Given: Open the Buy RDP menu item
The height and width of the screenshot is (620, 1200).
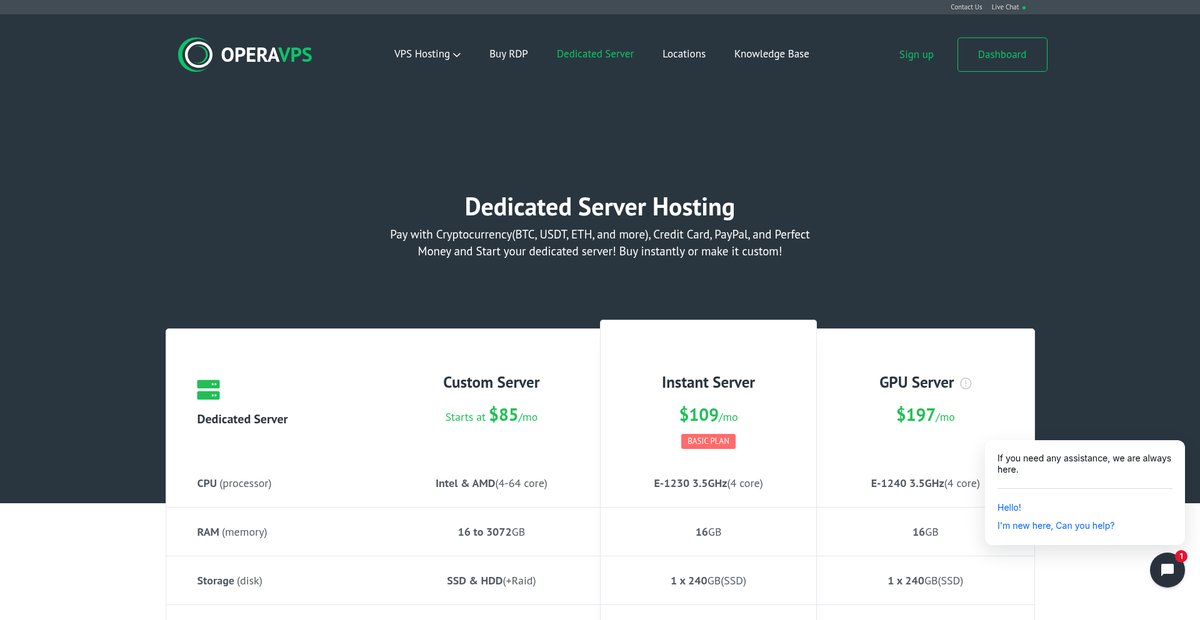Looking at the screenshot, I should [x=509, y=54].
